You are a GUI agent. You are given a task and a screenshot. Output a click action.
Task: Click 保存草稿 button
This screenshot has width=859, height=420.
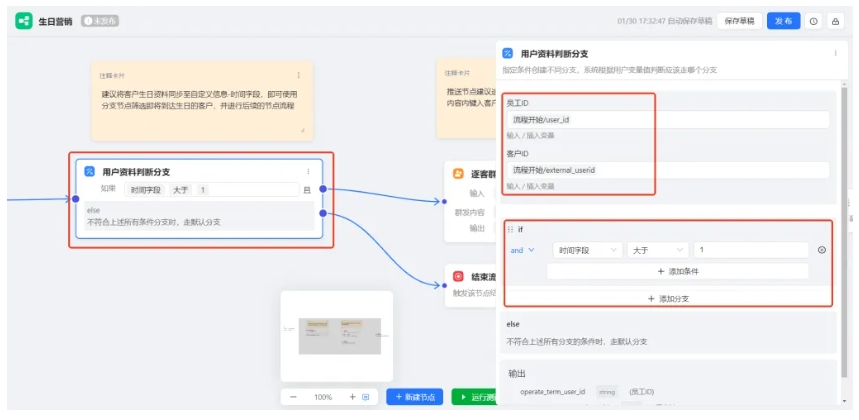(739, 21)
